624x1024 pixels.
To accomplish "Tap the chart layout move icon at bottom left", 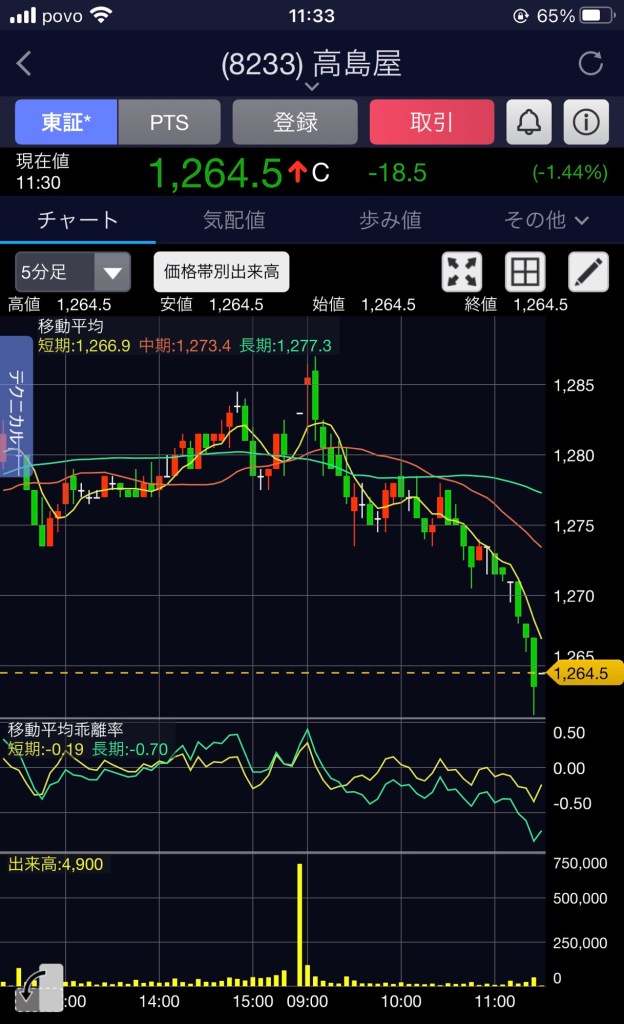I will click(40, 986).
